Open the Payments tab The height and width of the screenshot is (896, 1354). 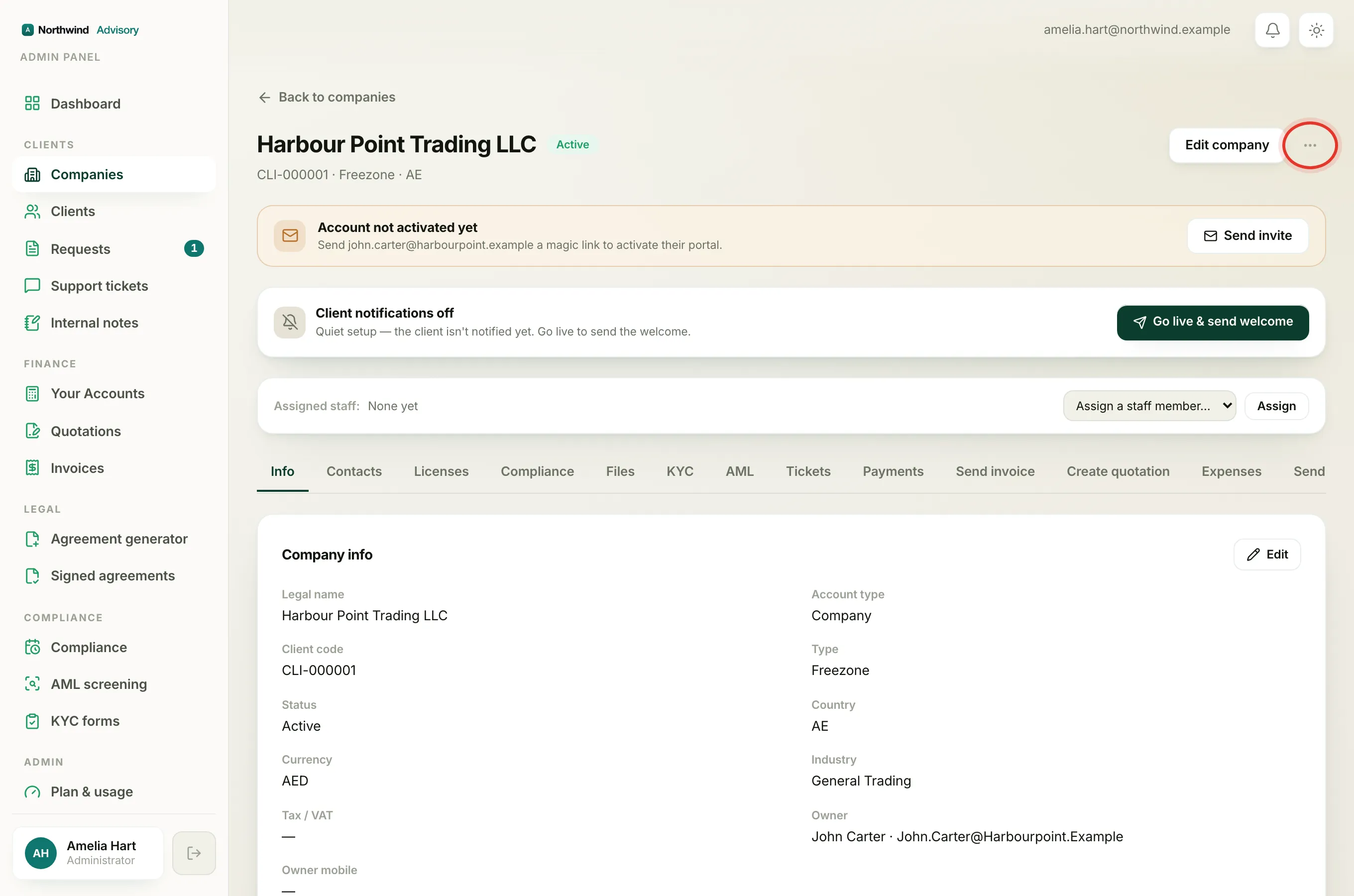(x=893, y=471)
